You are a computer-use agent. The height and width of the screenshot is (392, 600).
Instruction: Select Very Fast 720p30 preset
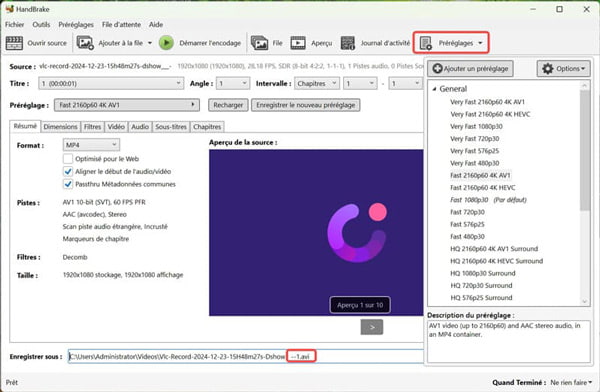tap(474, 139)
